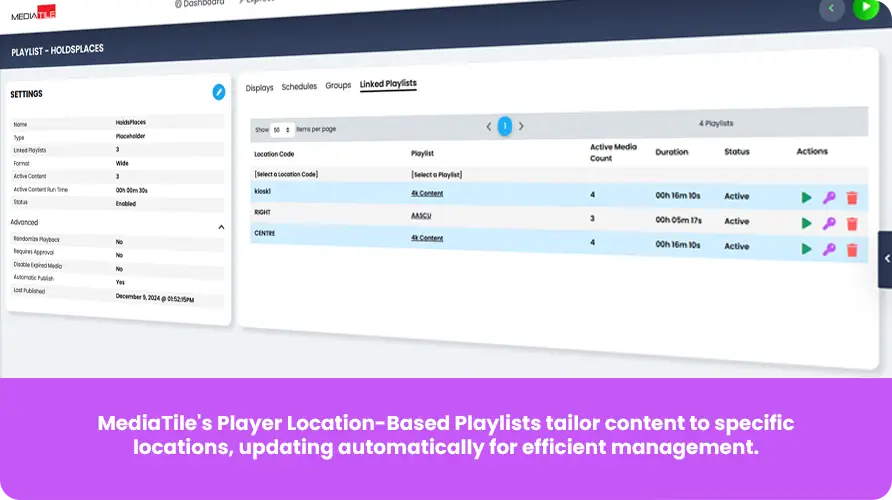Play the CENTRE row playlist

tap(806, 249)
